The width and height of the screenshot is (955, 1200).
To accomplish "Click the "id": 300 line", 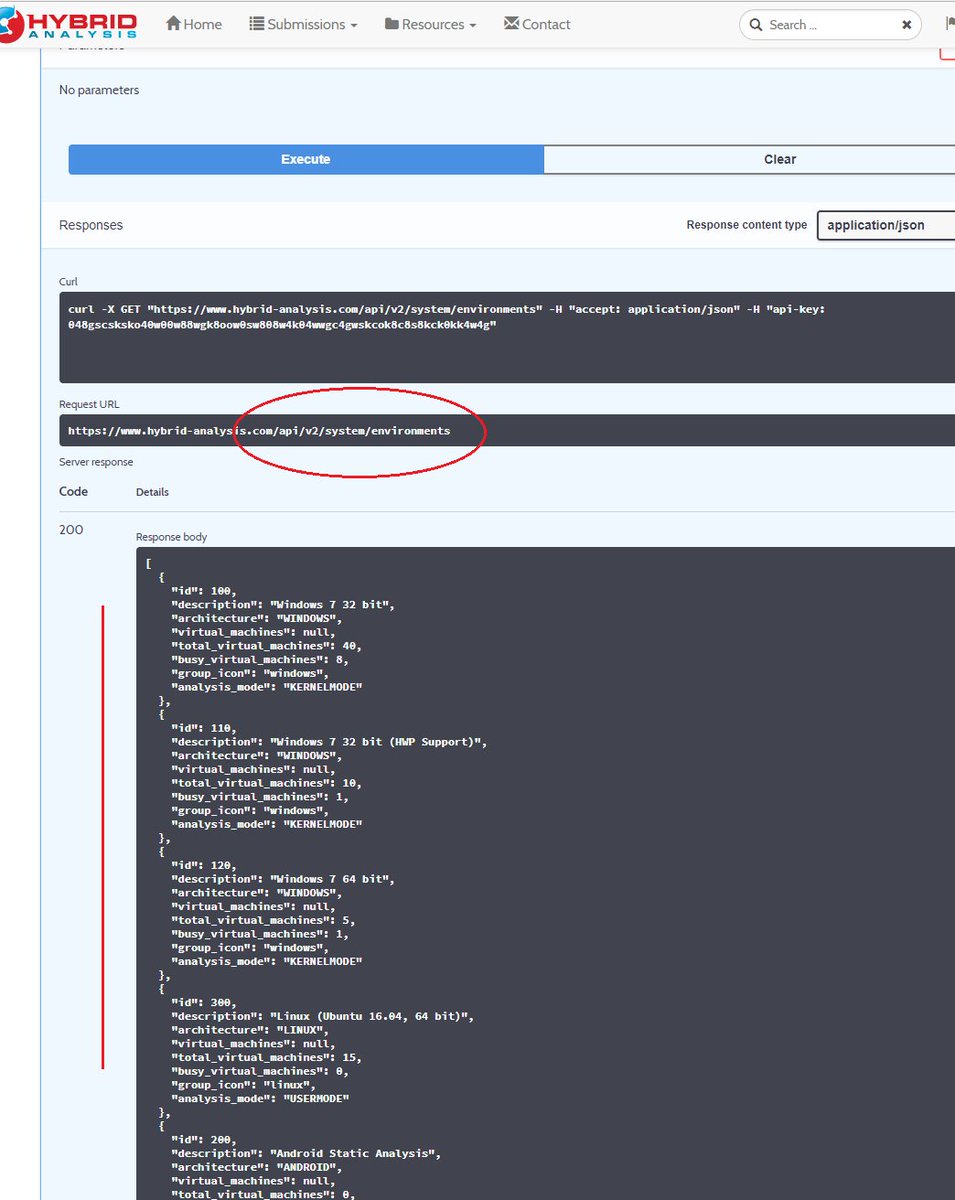I will pyautogui.click(x=204, y=1002).
